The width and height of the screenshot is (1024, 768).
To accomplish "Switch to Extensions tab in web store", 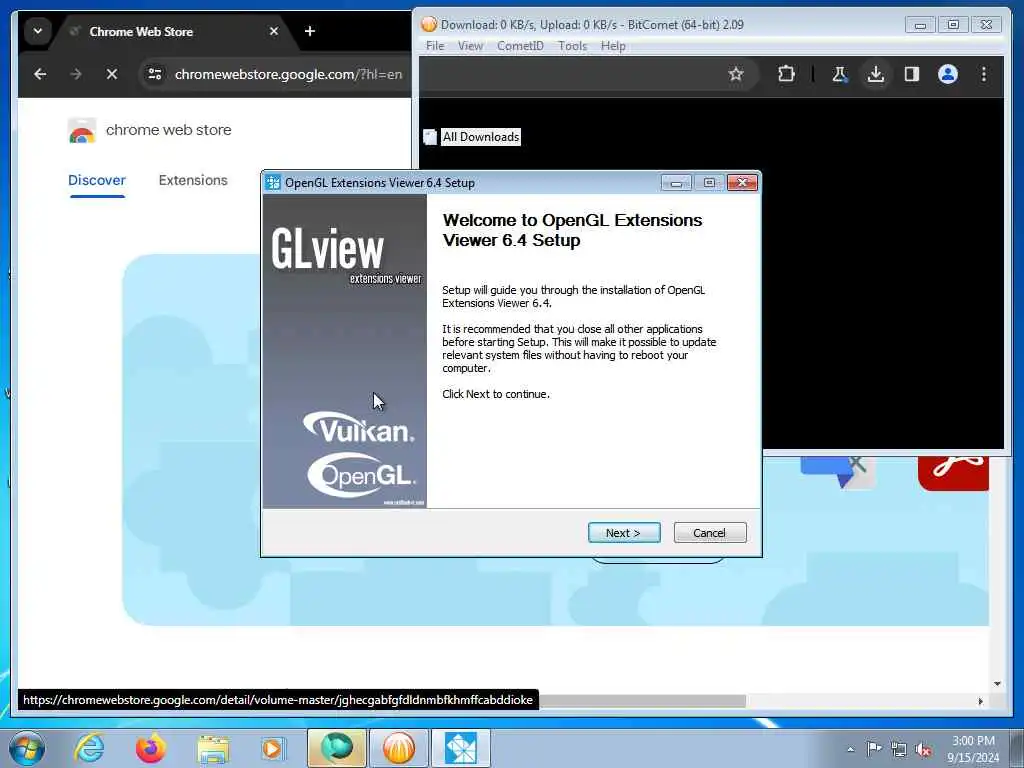I will point(193,180).
